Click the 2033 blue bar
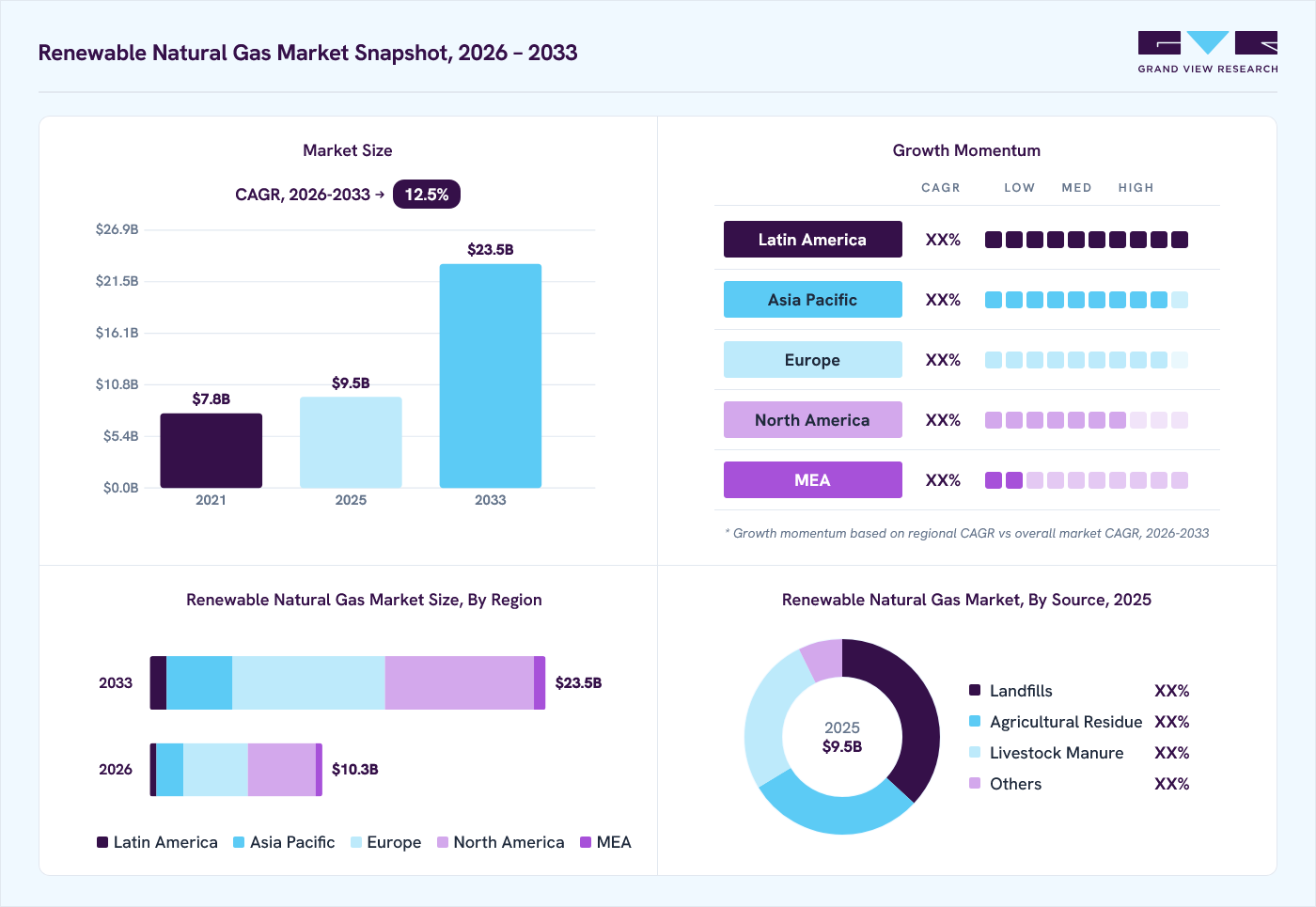This screenshot has width=1316, height=907. point(491,376)
